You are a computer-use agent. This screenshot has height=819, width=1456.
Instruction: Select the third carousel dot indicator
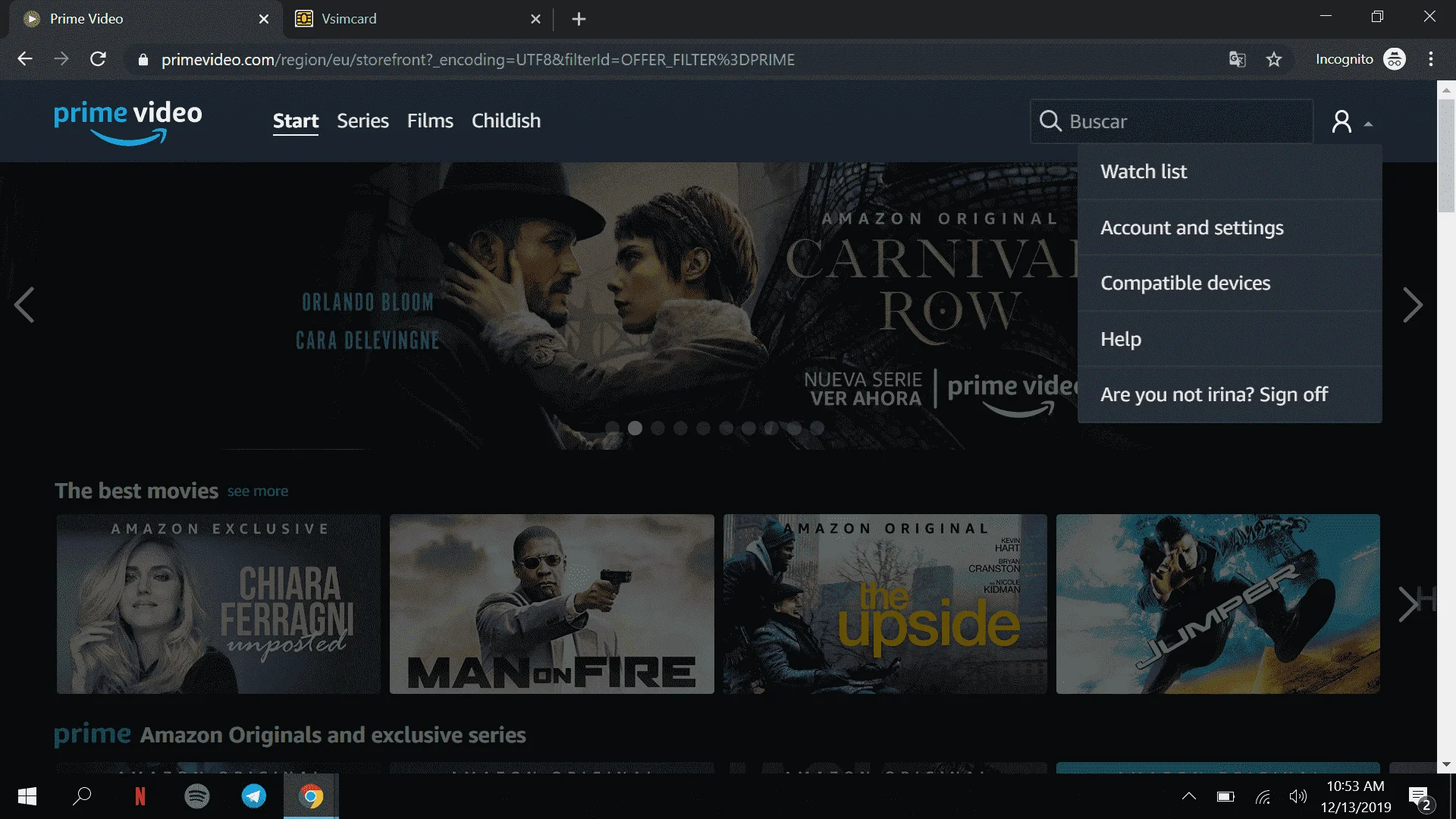[x=657, y=428]
